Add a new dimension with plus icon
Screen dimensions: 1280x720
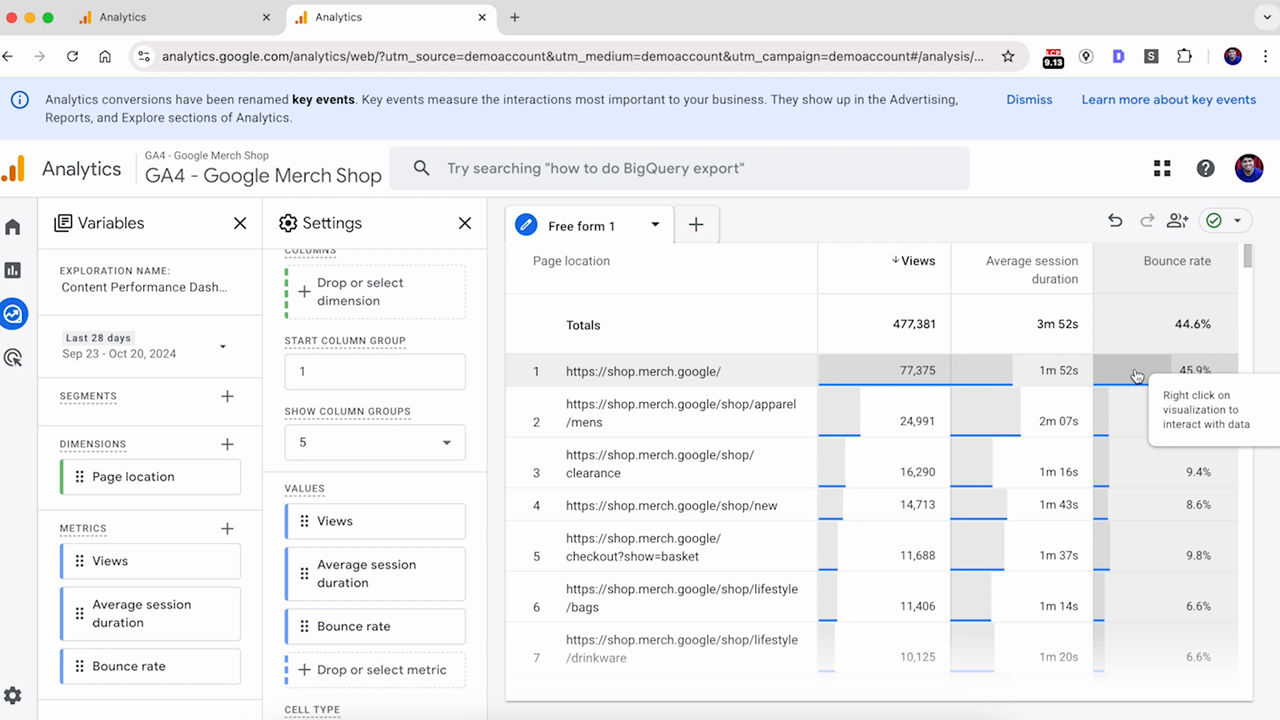(x=227, y=444)
